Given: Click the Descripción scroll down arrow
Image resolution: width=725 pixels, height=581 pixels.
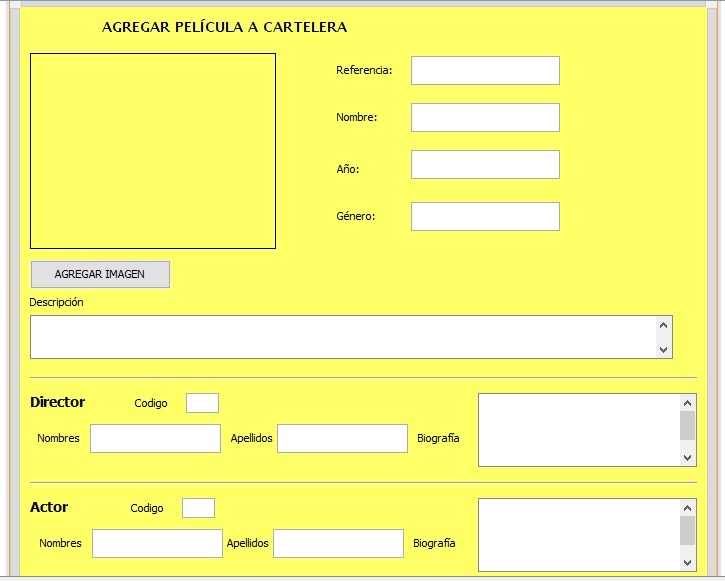Looking at the screenshot, I should coord(664,349).
